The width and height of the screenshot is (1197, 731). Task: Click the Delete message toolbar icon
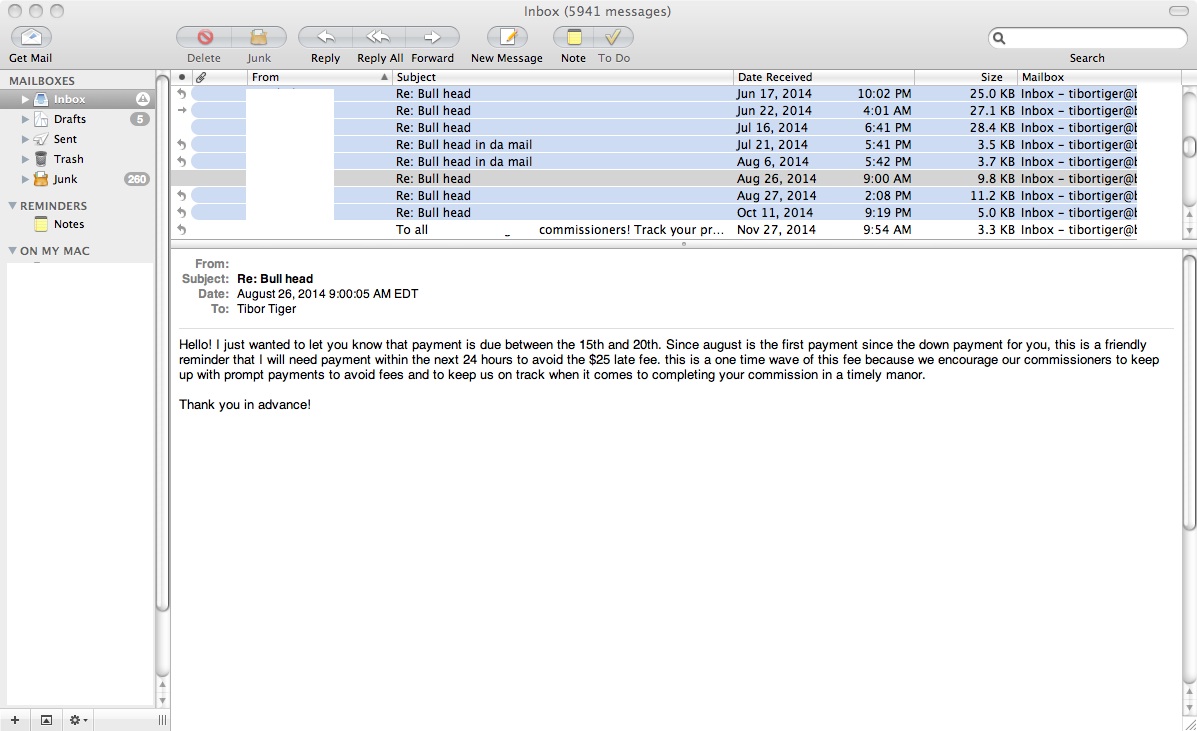coord(204,37)
